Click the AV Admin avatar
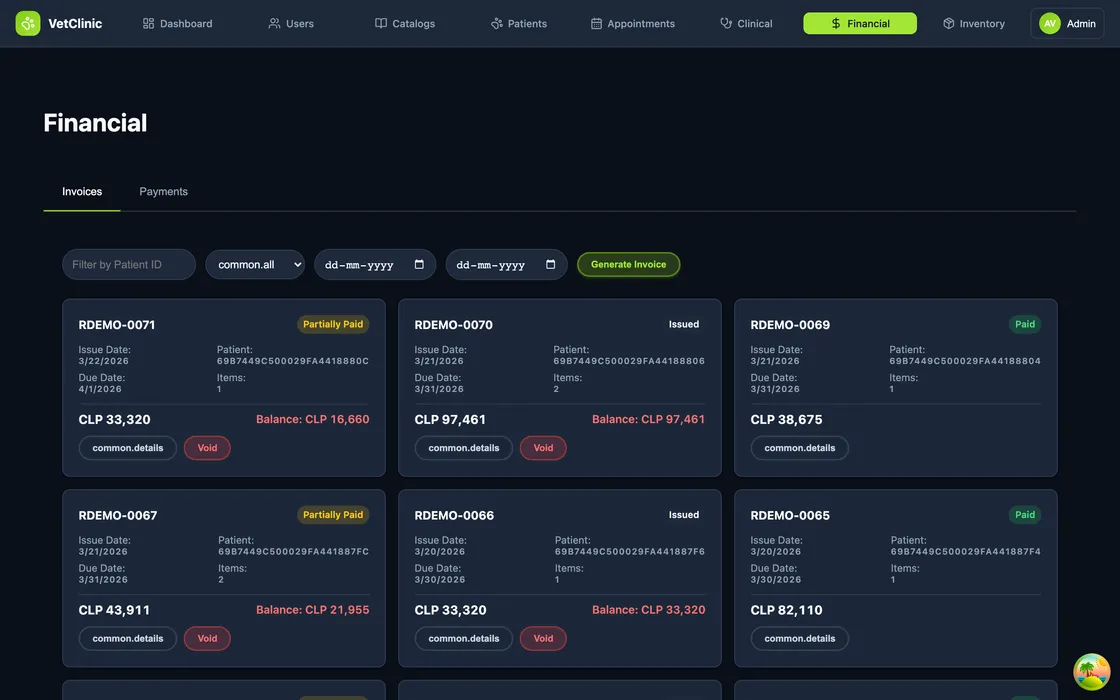The height and width of the screenshot is (700, 1120). click(x=1049, y=23)
